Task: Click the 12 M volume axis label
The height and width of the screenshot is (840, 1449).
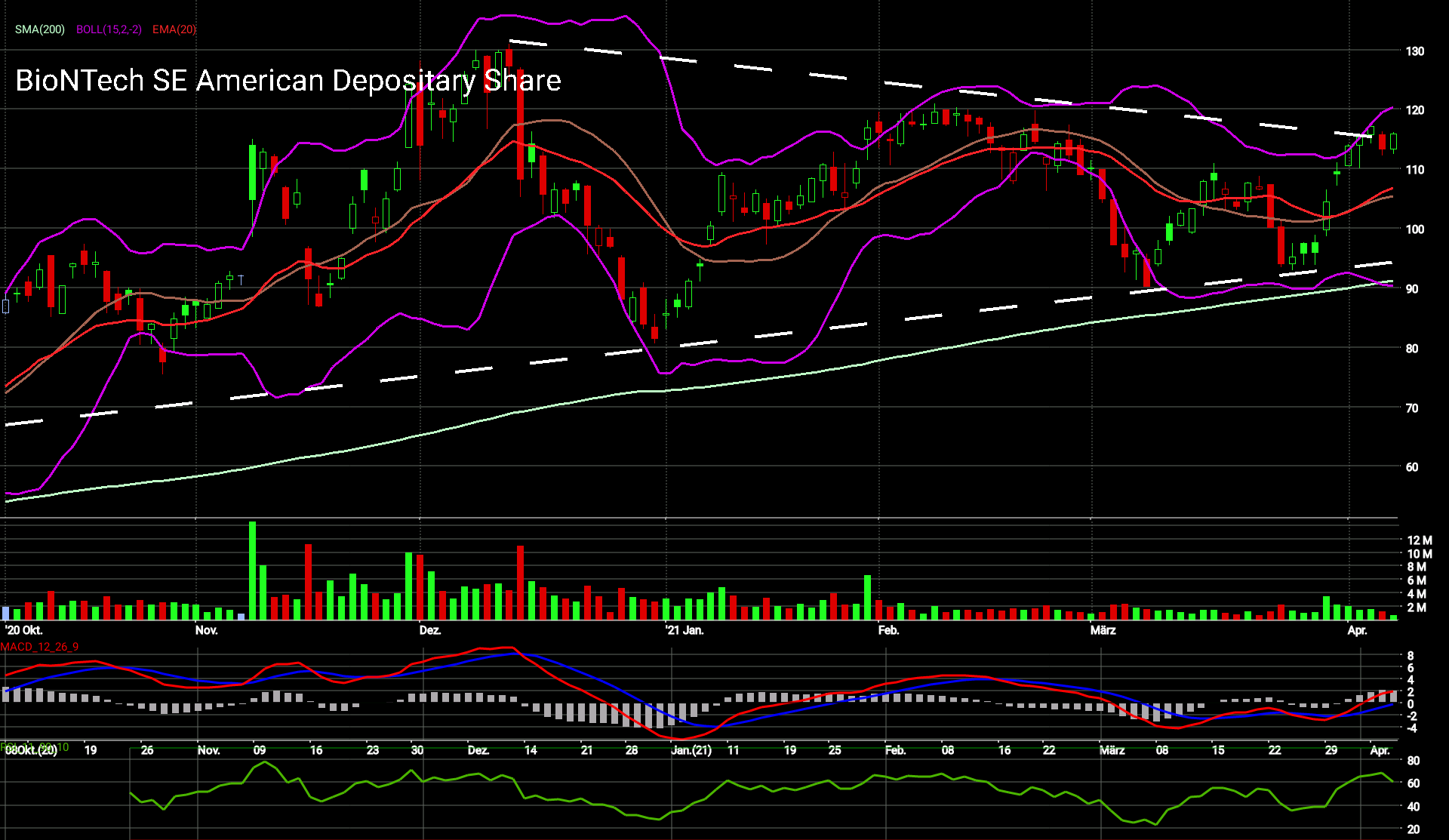Action: [1419, 540]
